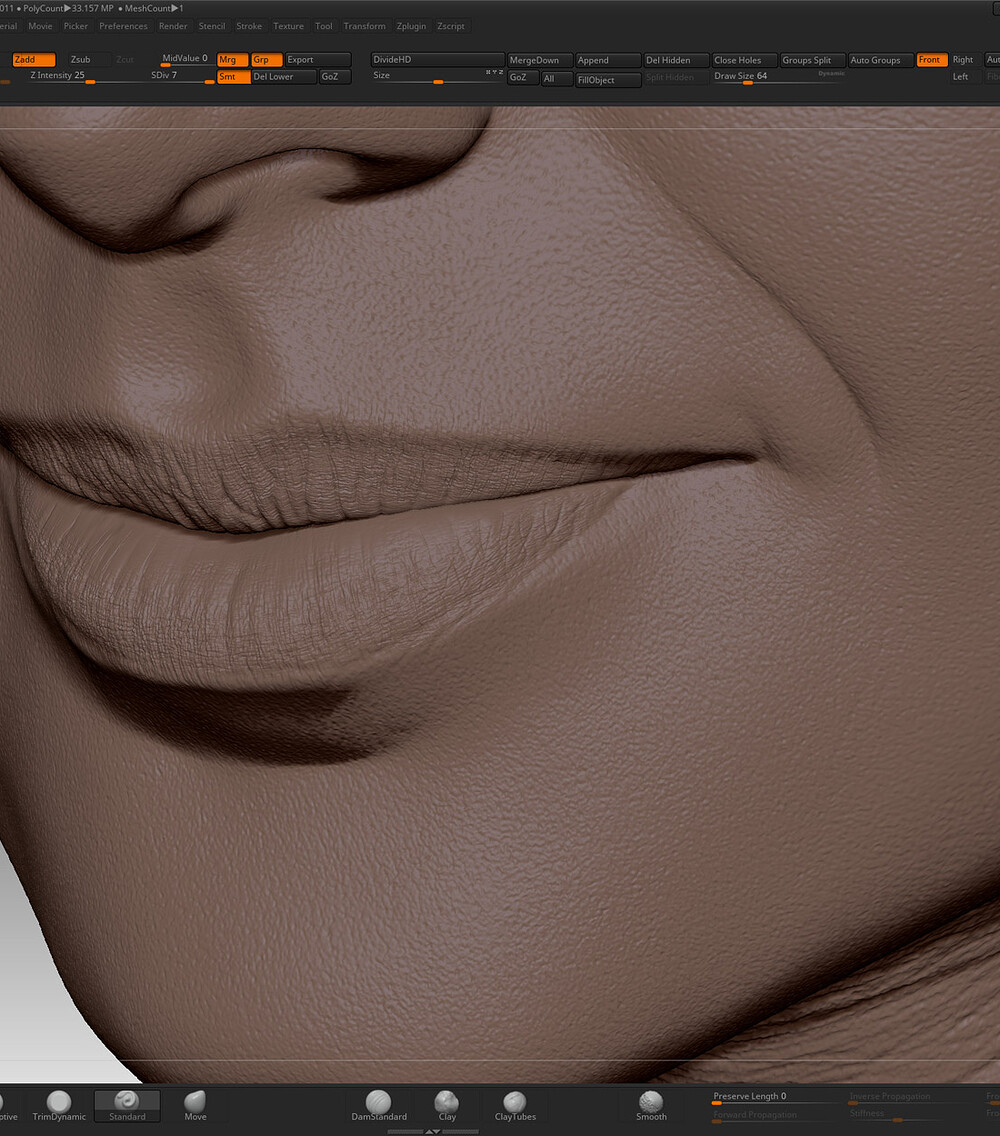The width and height of the screenshot is (1000, 1136).
Task: Click the Export button
Action: click(318, 59)
